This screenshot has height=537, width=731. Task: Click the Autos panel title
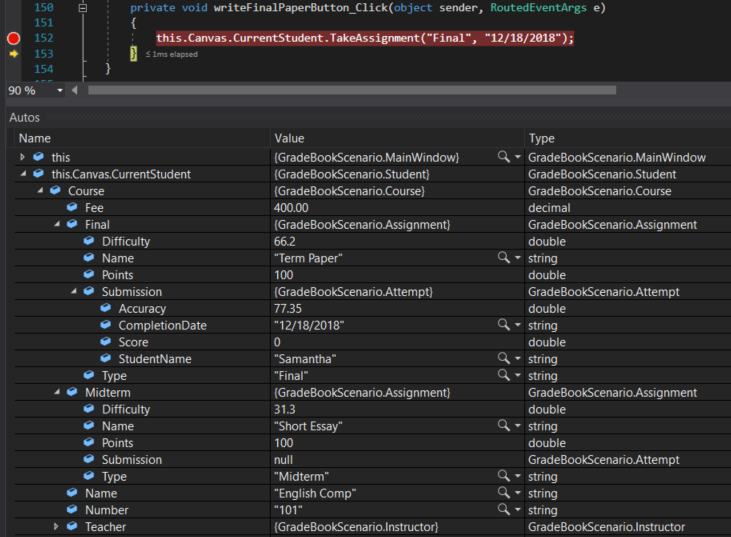(x=24, y=117)
